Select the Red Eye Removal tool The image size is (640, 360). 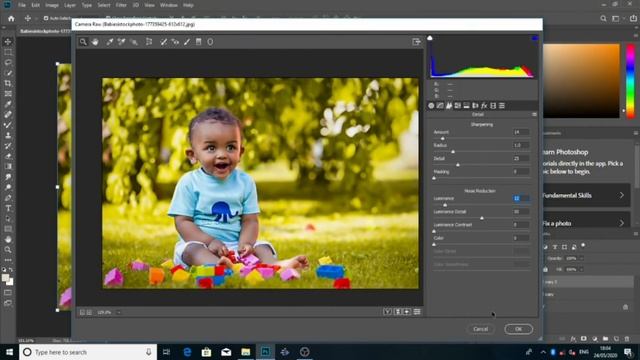click(x=175, y=42)
